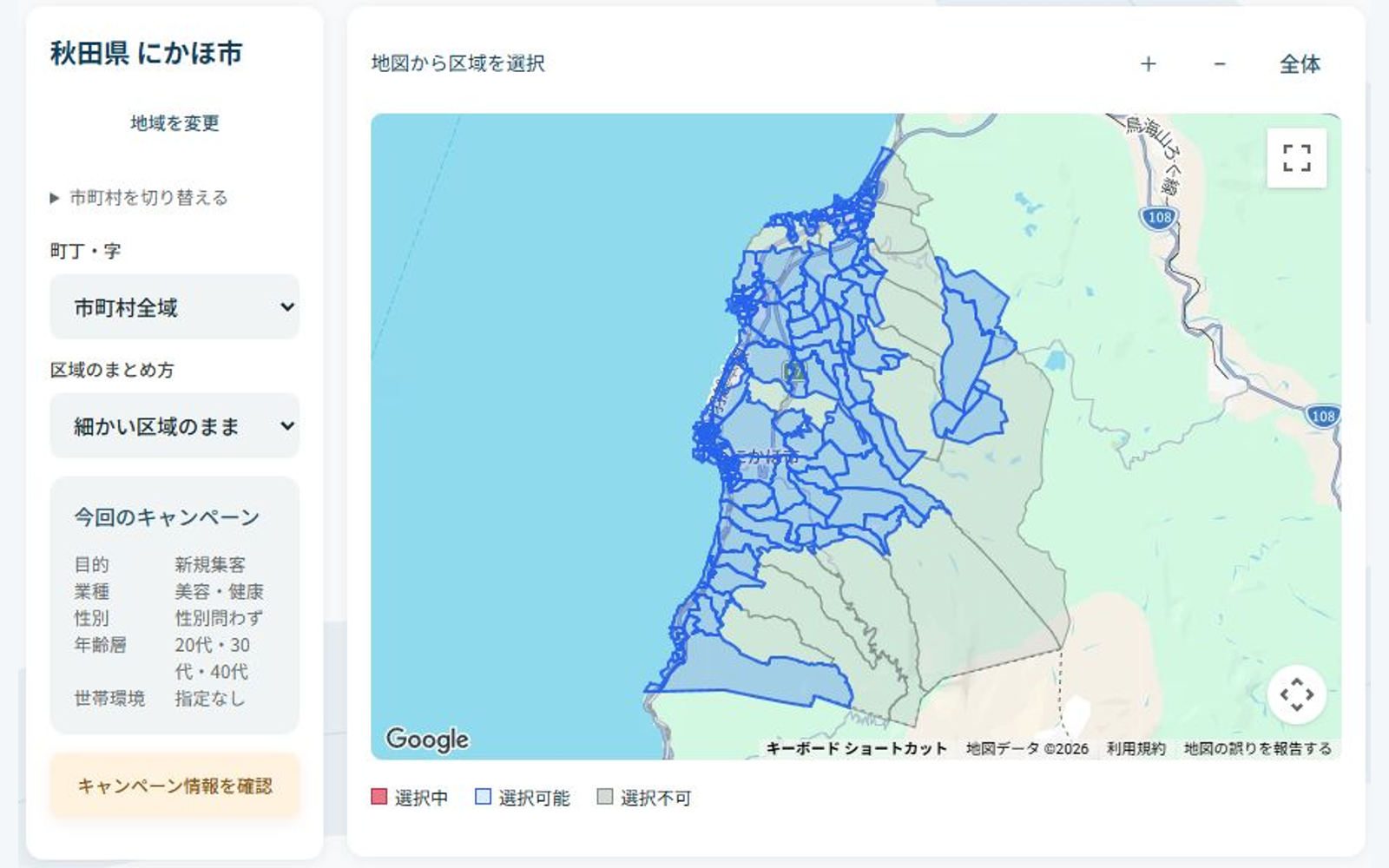Viewport: 1389px width, 868px height.
Task: Show whole area with 全体 button
Action: coord(1300,64)
